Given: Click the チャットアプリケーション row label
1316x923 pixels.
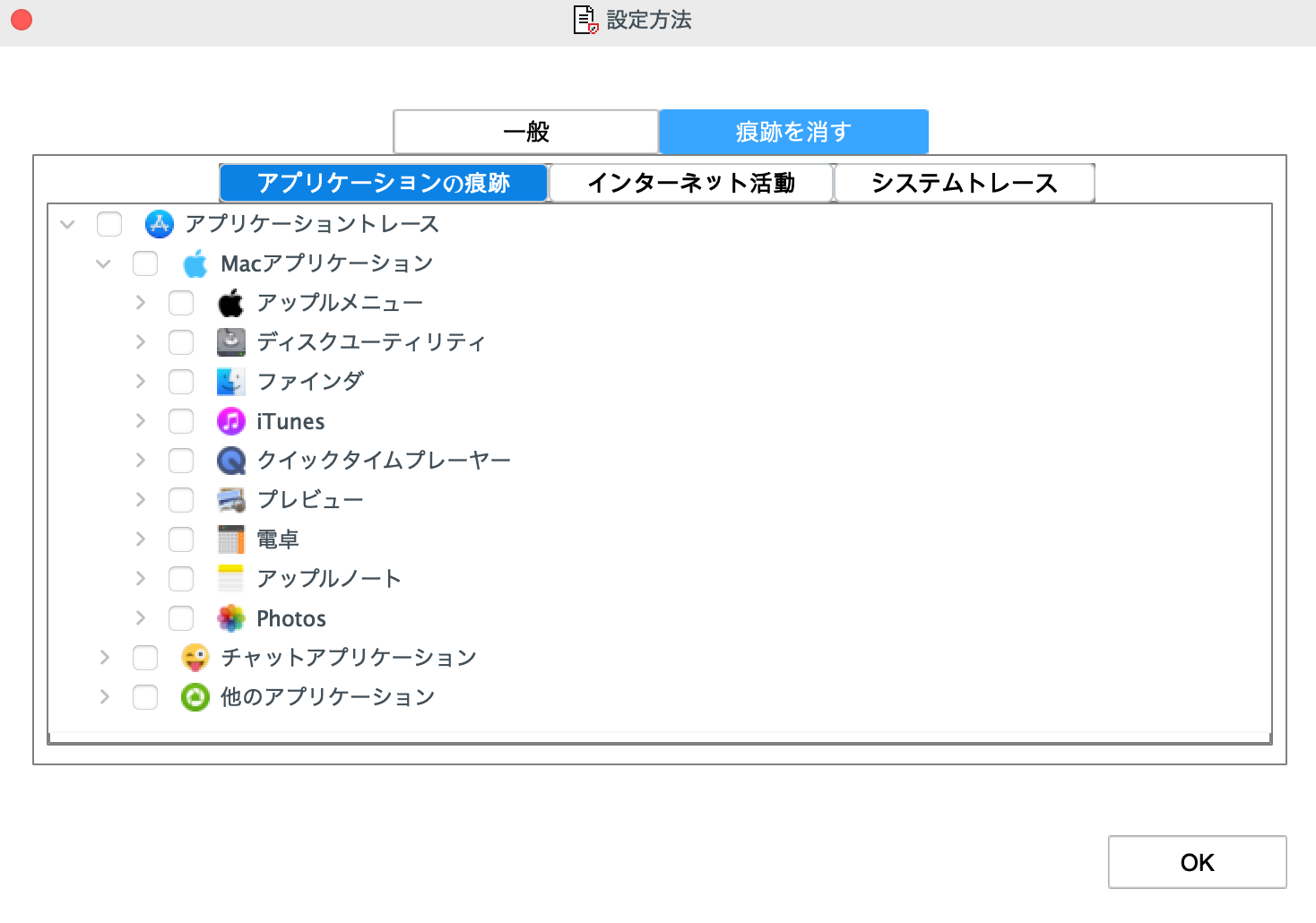Looking at the screenshot, I should point(349,658).
